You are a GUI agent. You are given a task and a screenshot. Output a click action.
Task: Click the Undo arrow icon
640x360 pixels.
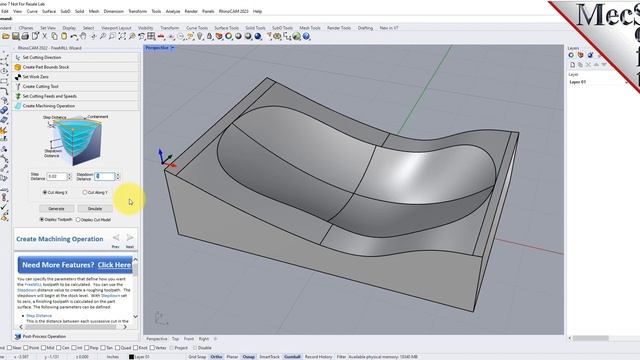click(x=73, y=36)
